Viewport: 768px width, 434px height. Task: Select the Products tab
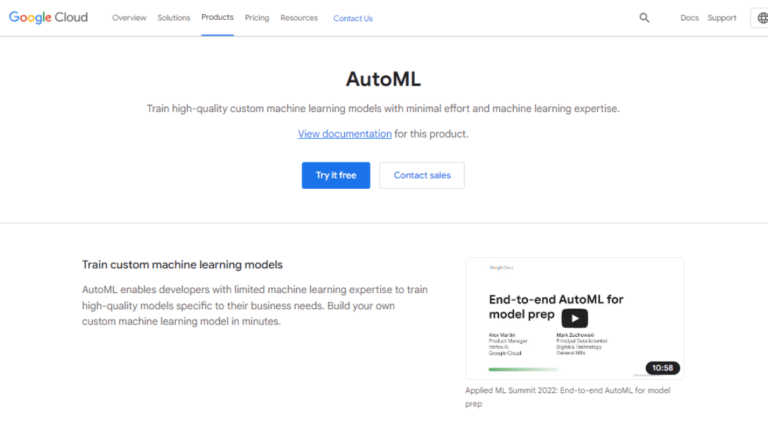coord(217,18)
